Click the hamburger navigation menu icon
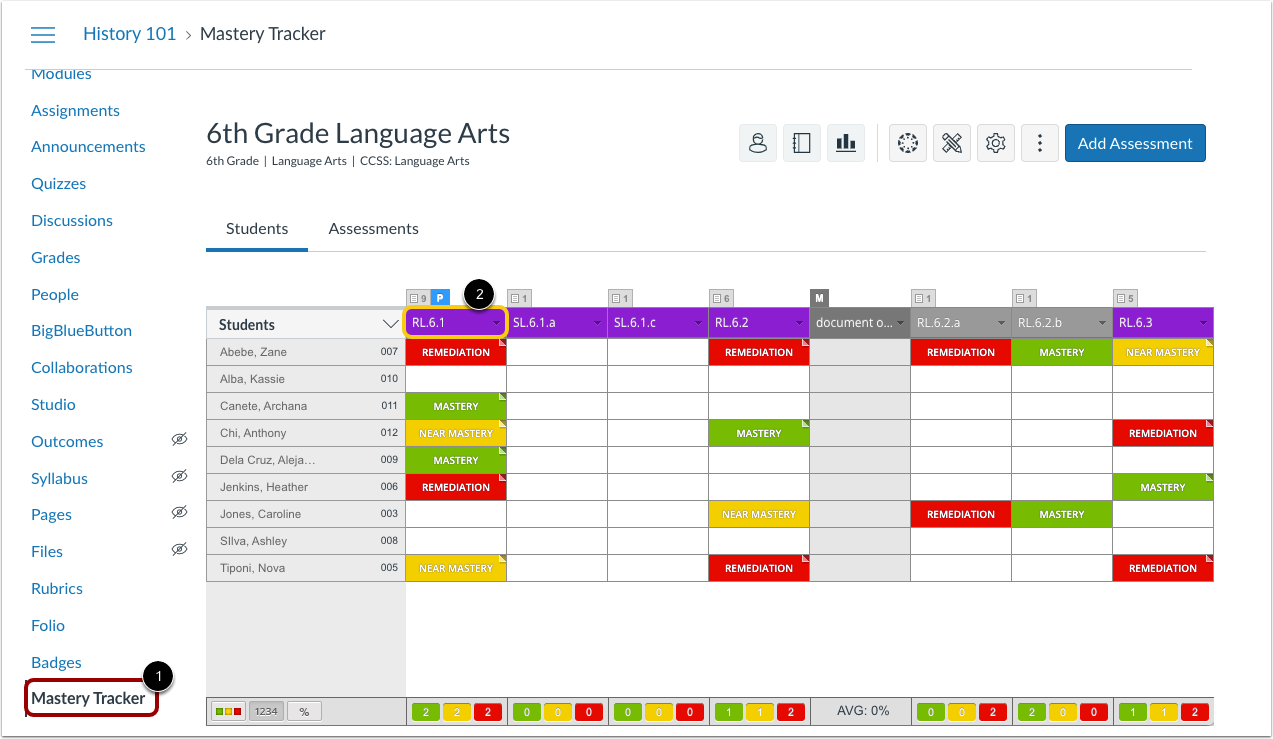Viewport: 1273px width, 739px height. pos(42,33)
